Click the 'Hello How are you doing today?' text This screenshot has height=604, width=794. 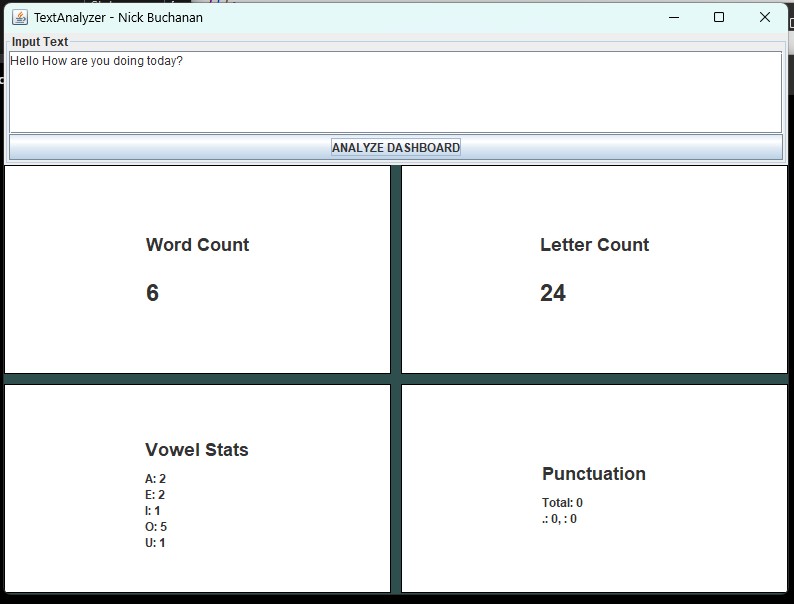[96, 61]
